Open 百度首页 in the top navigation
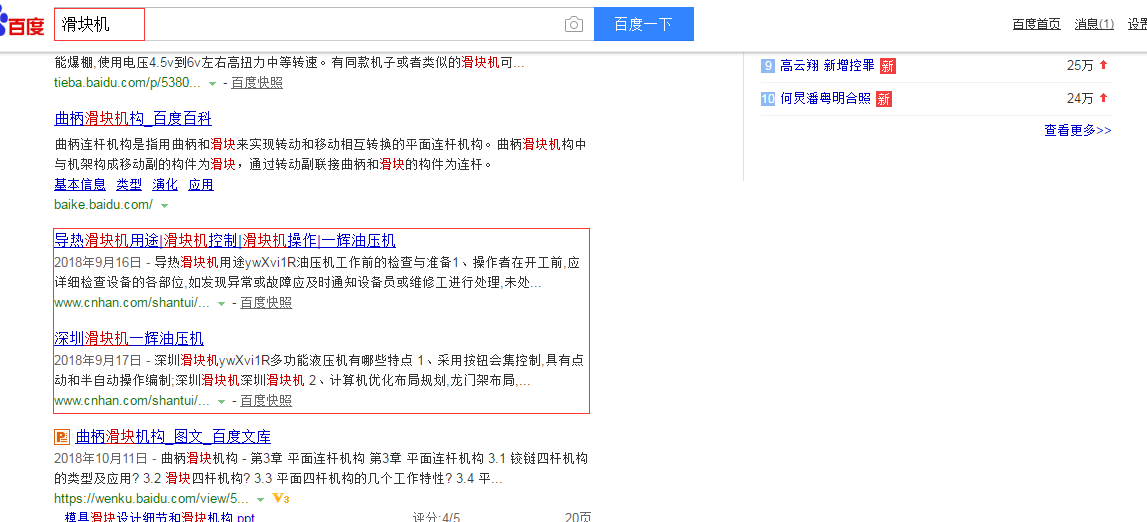1147x522 pixels. pos(1036,24)
